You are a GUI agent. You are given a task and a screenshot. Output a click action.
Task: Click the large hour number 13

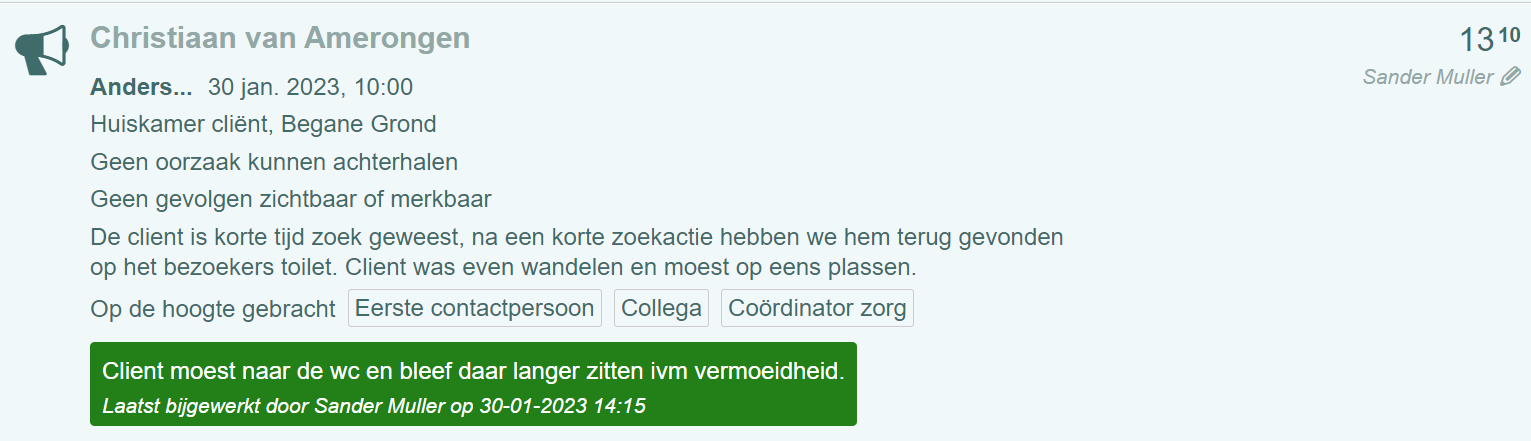1476,41
